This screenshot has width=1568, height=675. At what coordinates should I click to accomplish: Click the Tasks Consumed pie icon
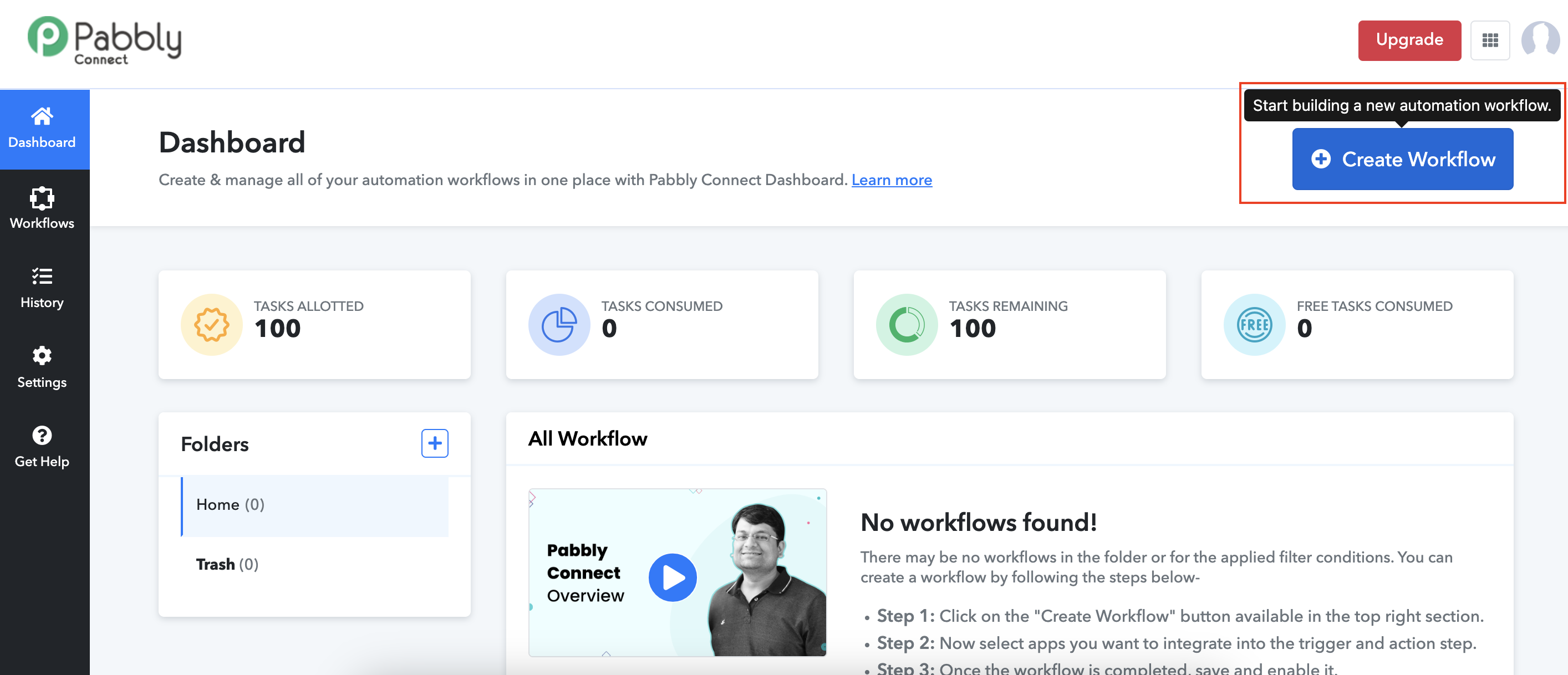tap(559, 325)
